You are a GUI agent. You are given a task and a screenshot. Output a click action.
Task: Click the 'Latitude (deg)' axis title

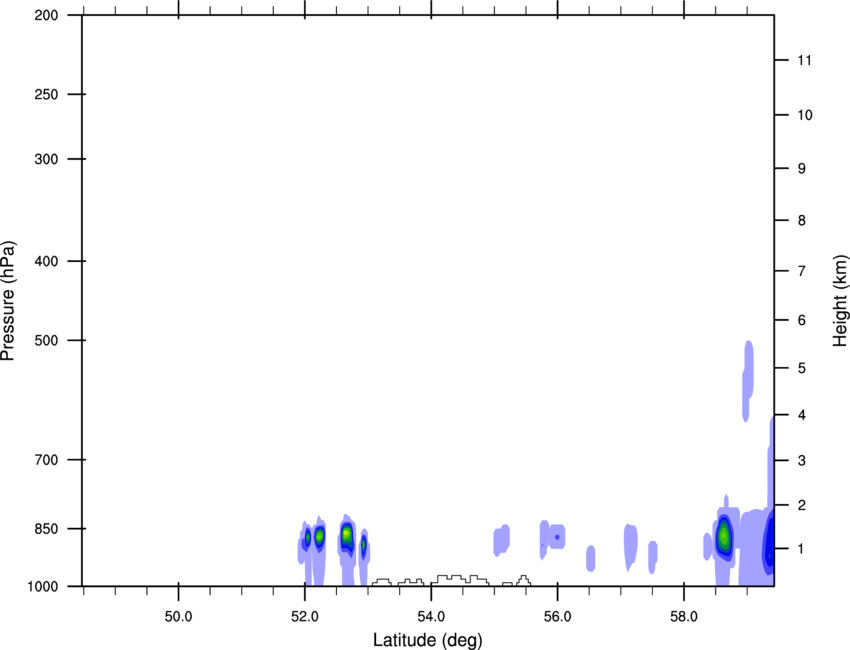click(x=428, y=640)
